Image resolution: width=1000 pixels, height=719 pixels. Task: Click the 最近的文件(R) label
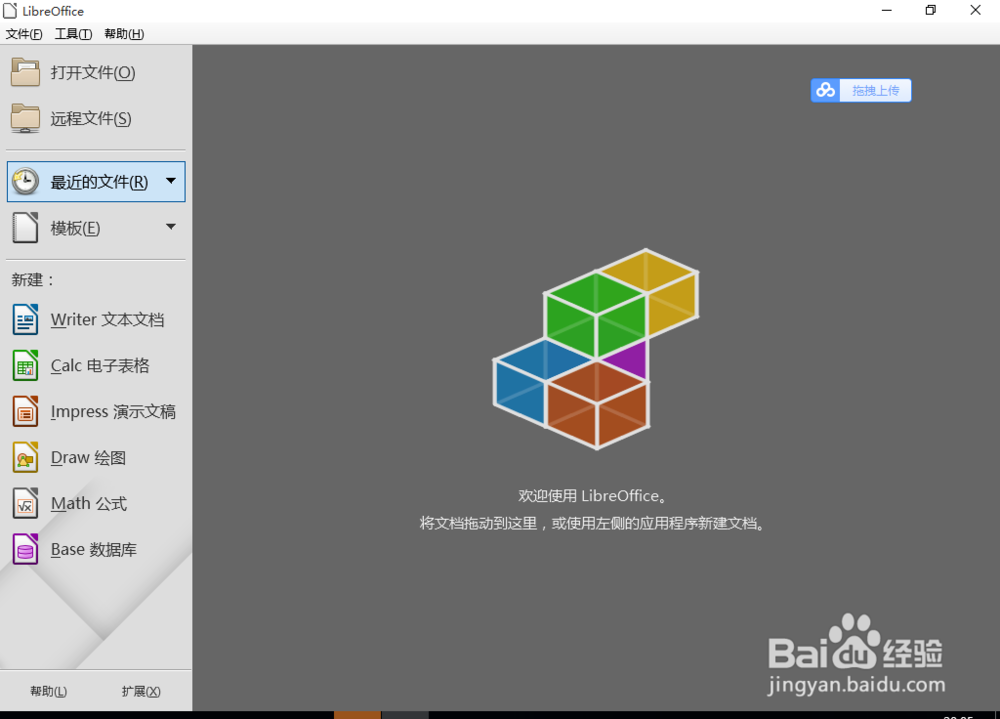pos(99,182)
